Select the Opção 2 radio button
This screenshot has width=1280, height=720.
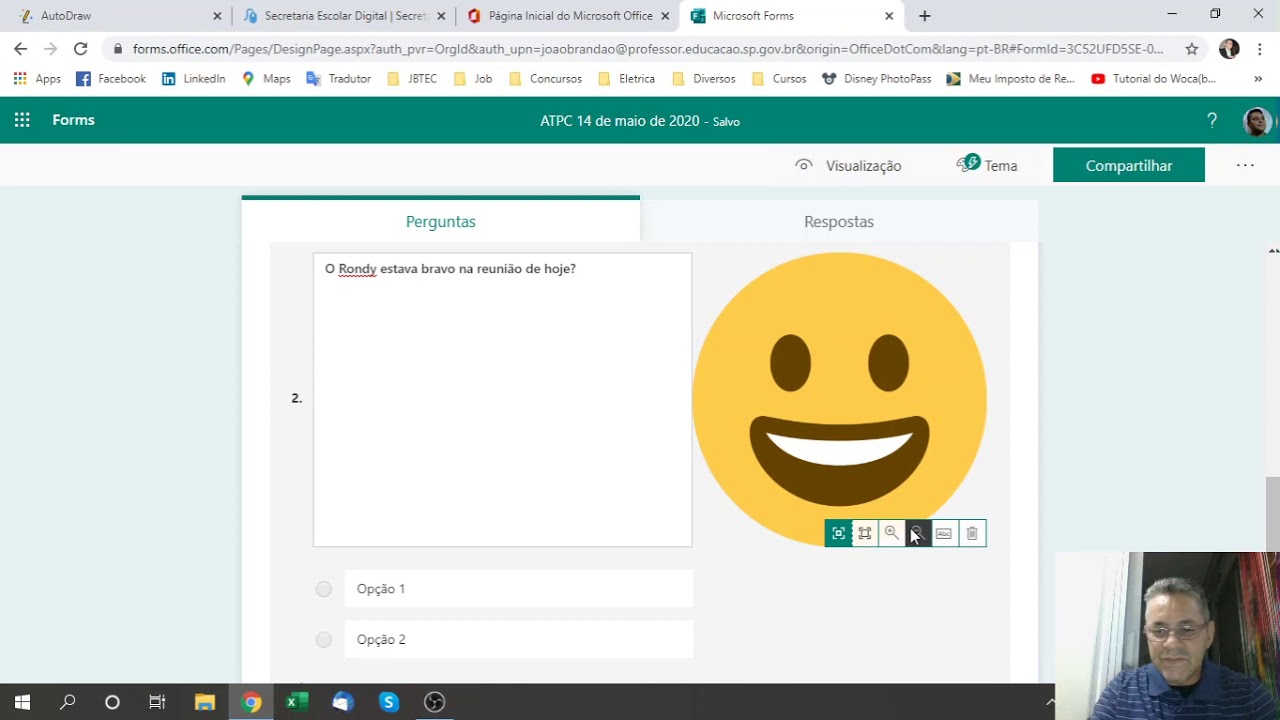[323, 640]
